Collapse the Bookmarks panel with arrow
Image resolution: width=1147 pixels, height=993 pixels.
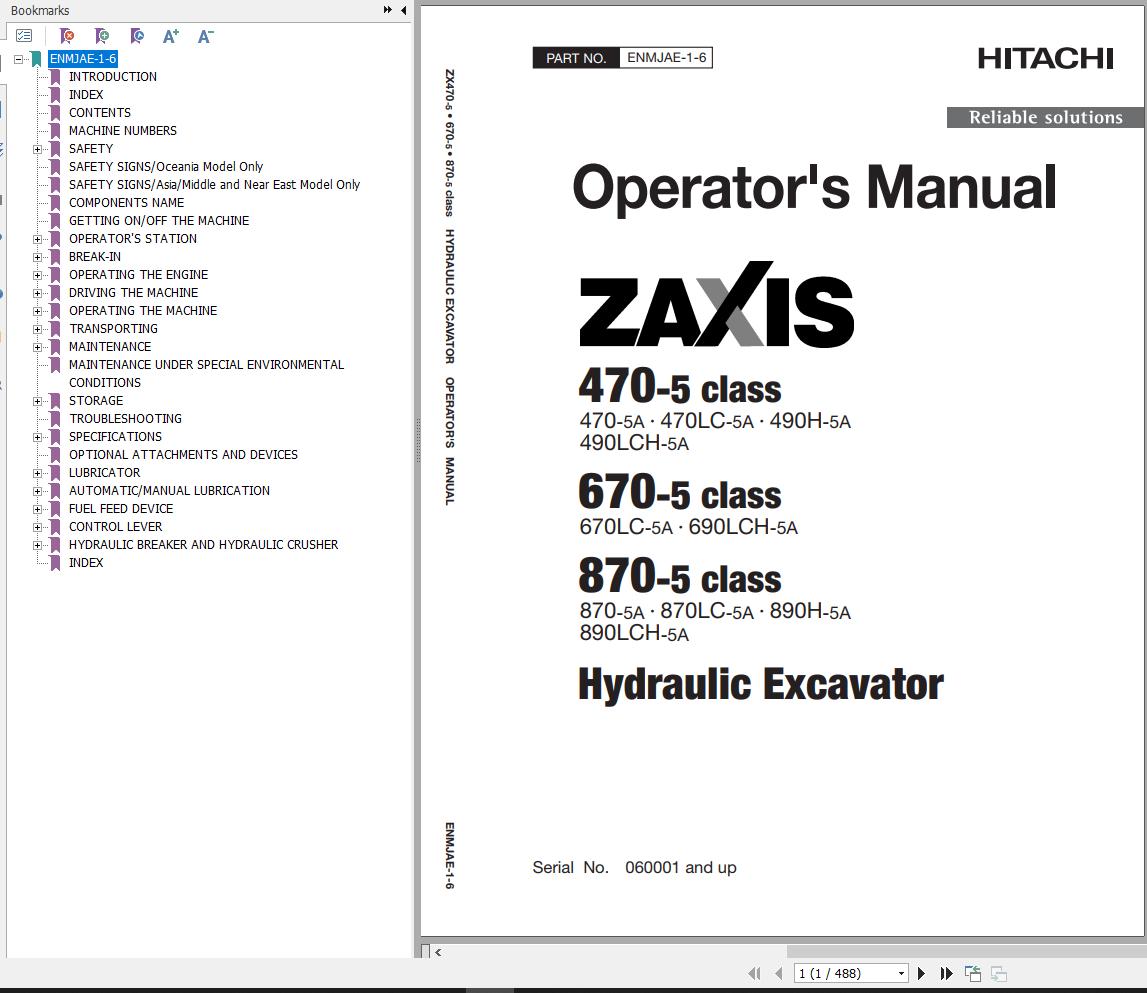click(x=404, y=10)
